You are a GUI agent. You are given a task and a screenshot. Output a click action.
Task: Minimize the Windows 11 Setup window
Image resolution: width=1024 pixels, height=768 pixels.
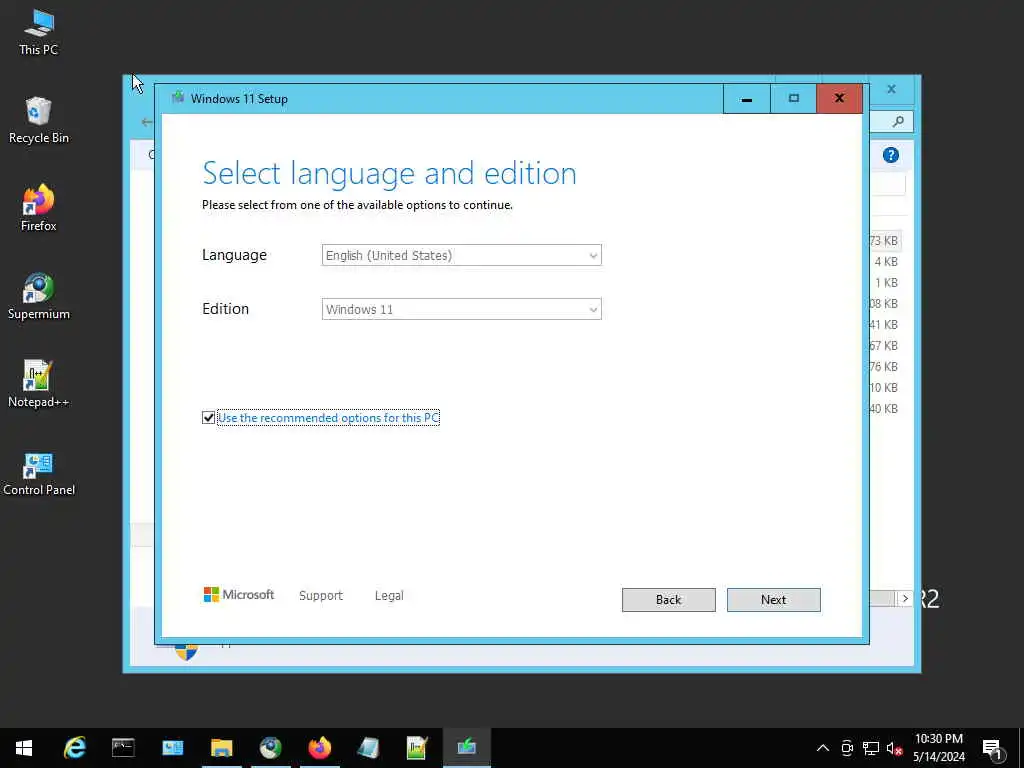[x=746, y=99]
